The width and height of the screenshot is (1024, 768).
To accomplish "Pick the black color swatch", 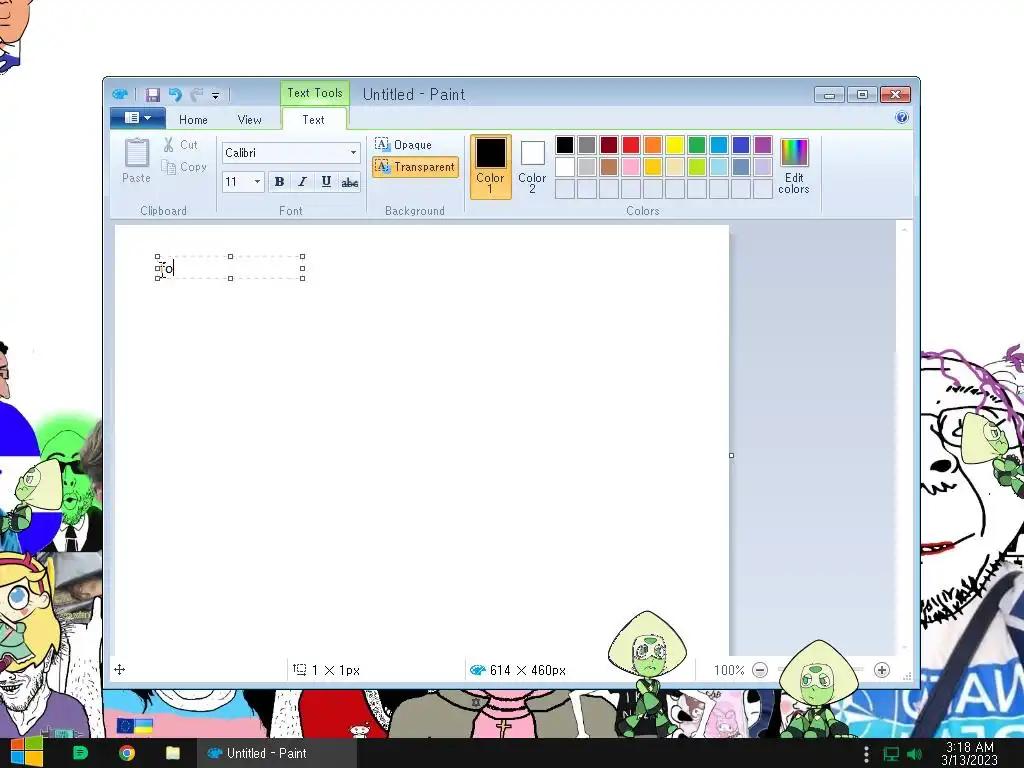I will [x=565, y=145].
